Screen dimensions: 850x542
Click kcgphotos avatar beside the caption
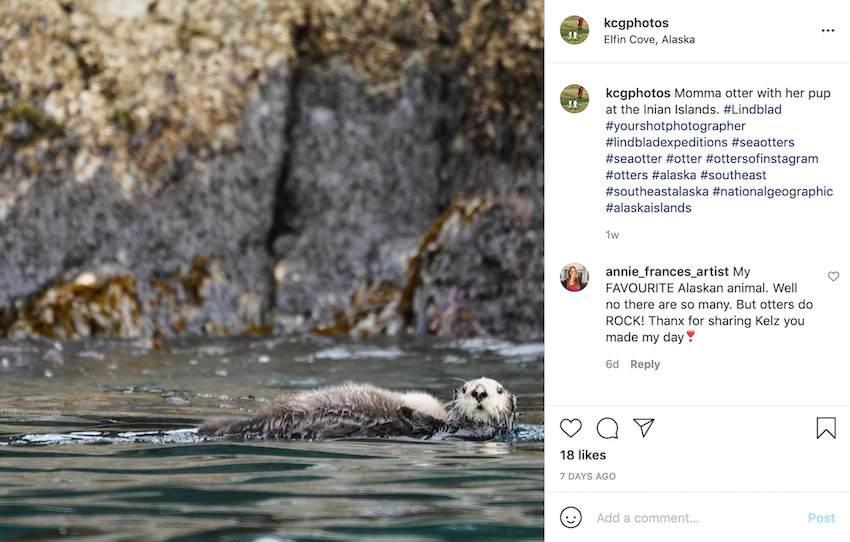[x=574, y=98]
